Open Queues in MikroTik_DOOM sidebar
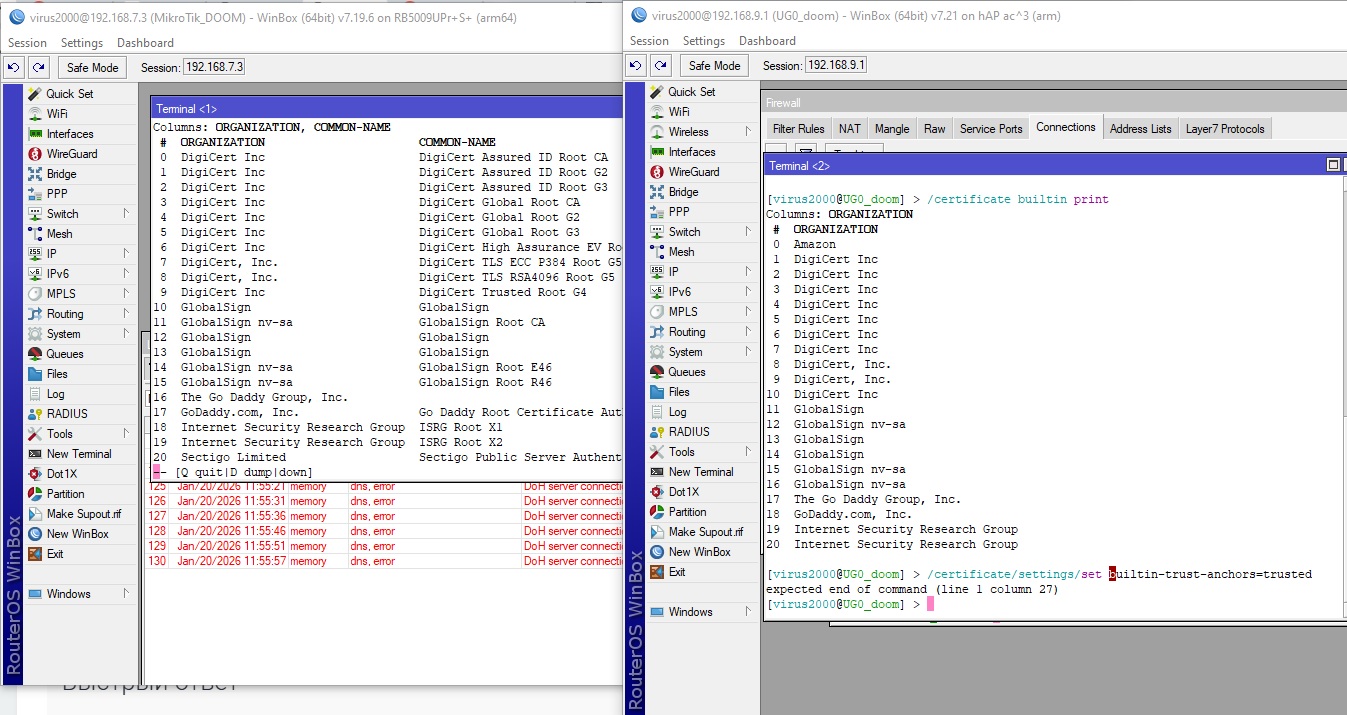The image size is (1347, 715). pos(65,354)
